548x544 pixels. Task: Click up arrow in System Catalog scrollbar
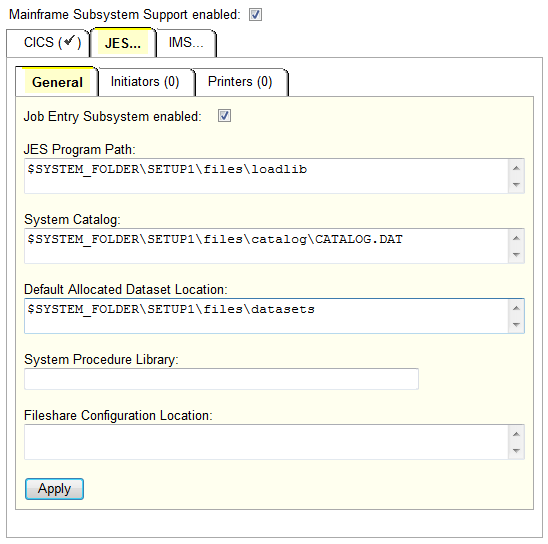516,238
